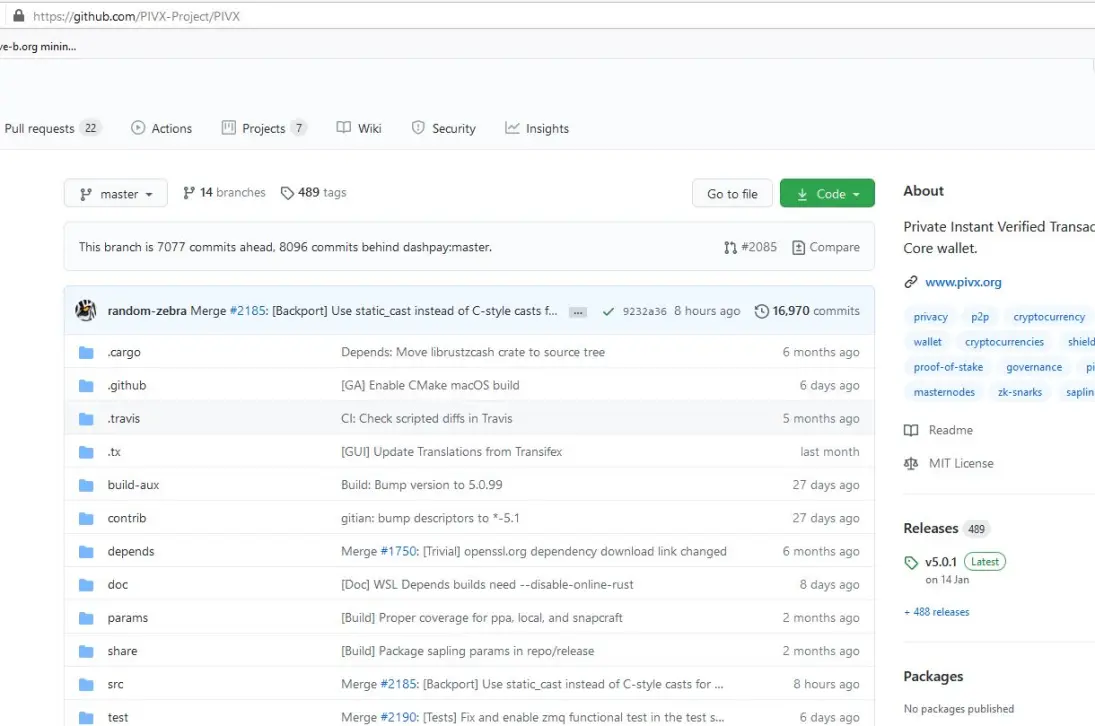Select the governance topic tag
Screen dimensions: 1095x726
pyautogui.click(x=1034, y=367)
